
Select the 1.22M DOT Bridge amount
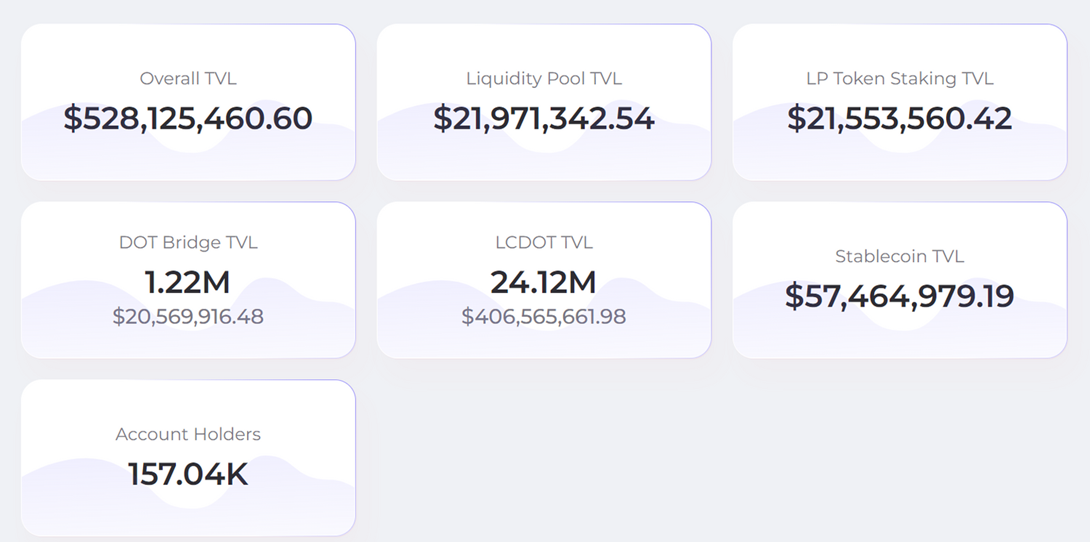[188, 282]
